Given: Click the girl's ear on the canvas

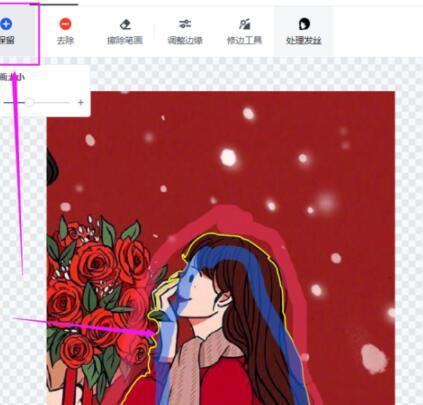Looking at the screenshot, I should coord(224,299).
